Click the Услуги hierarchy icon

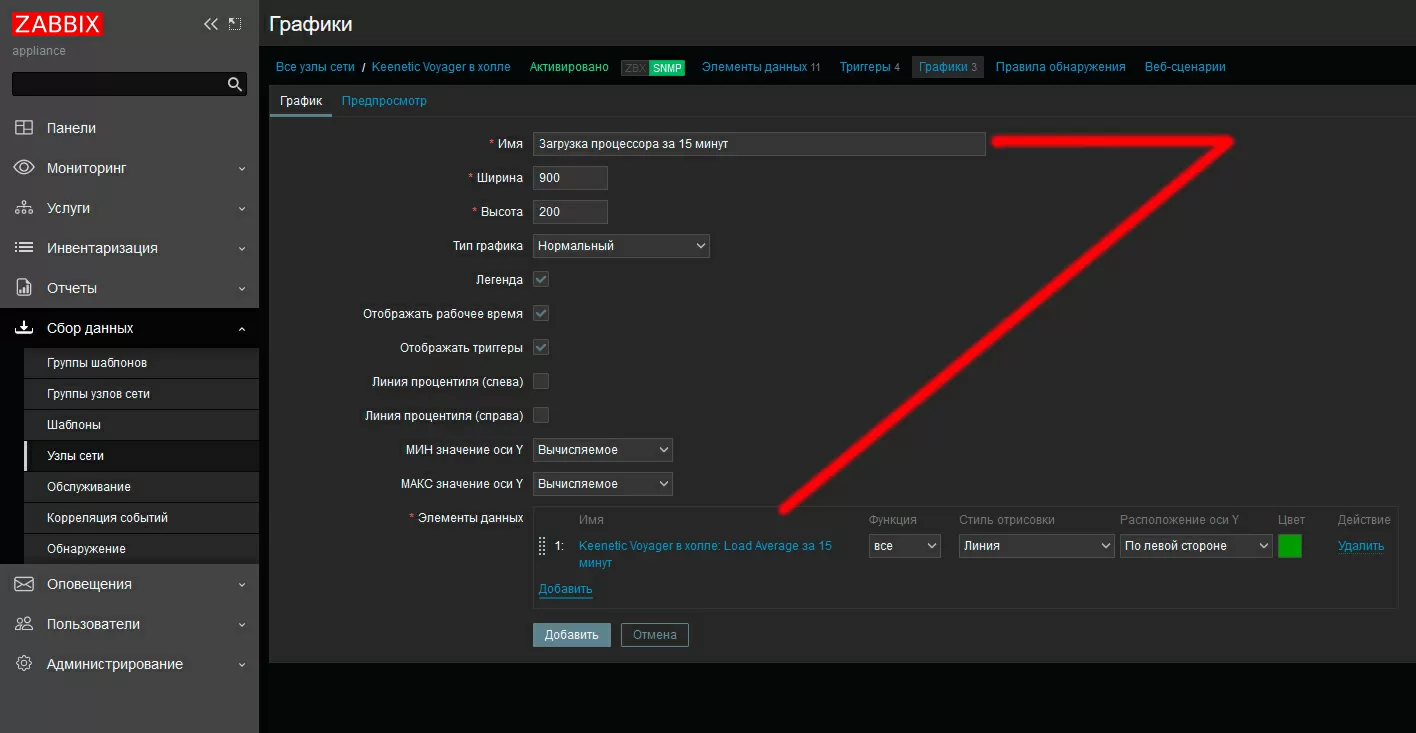click(24, 208)
